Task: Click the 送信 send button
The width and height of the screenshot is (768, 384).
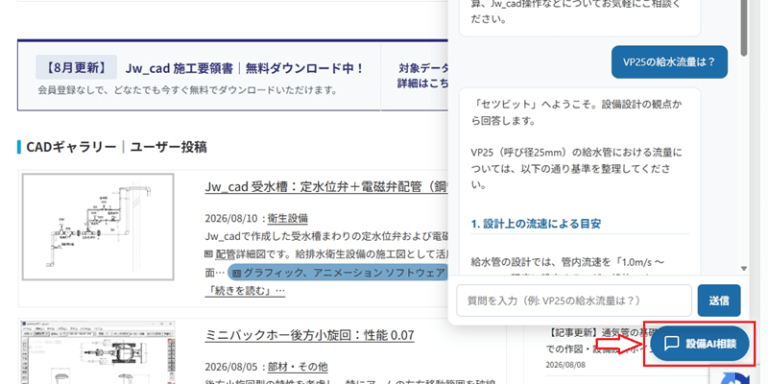Action: coord(719,300)
